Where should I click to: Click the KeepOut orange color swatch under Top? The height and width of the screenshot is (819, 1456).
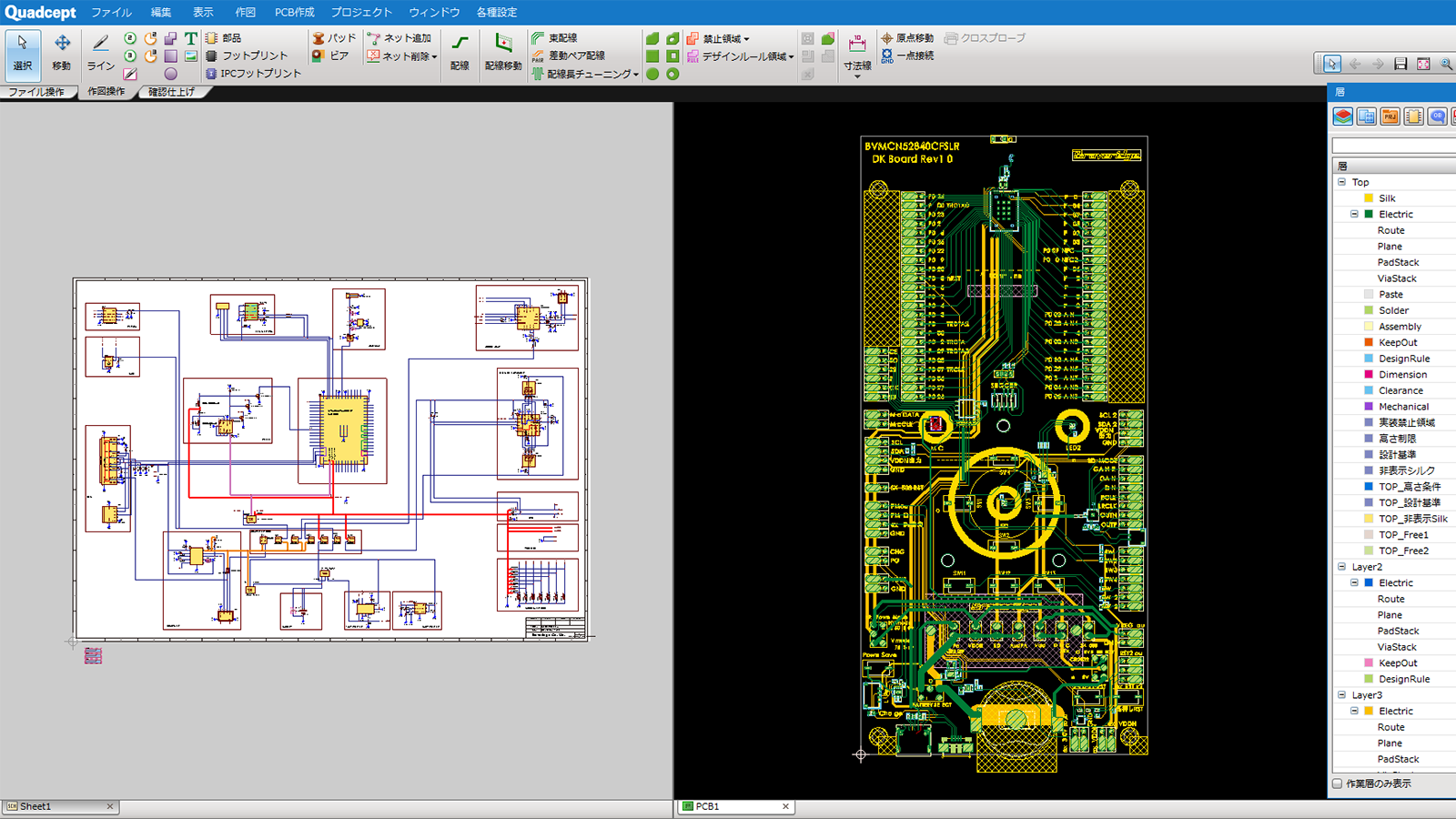click(1369, 343)
